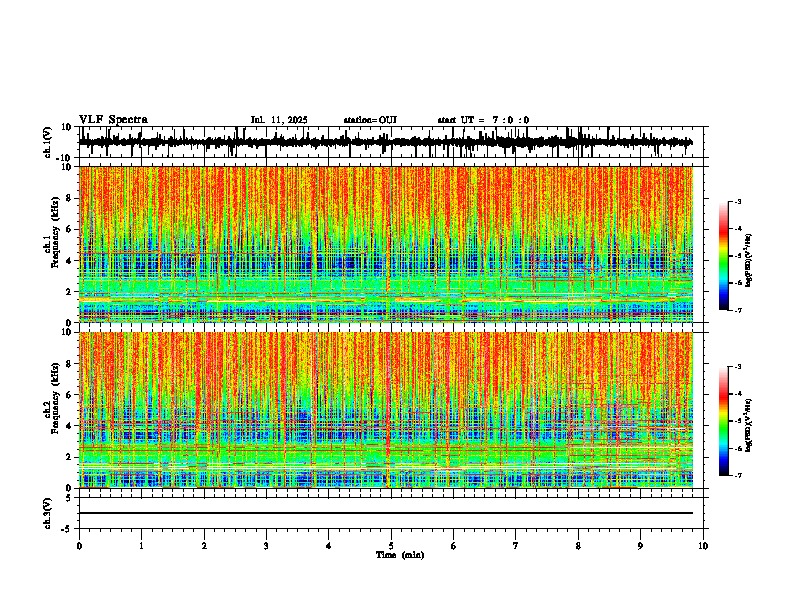The width and height of the screenshot is (792, 612).
Task: Click time axis tick label "1"
Action: 142,546
